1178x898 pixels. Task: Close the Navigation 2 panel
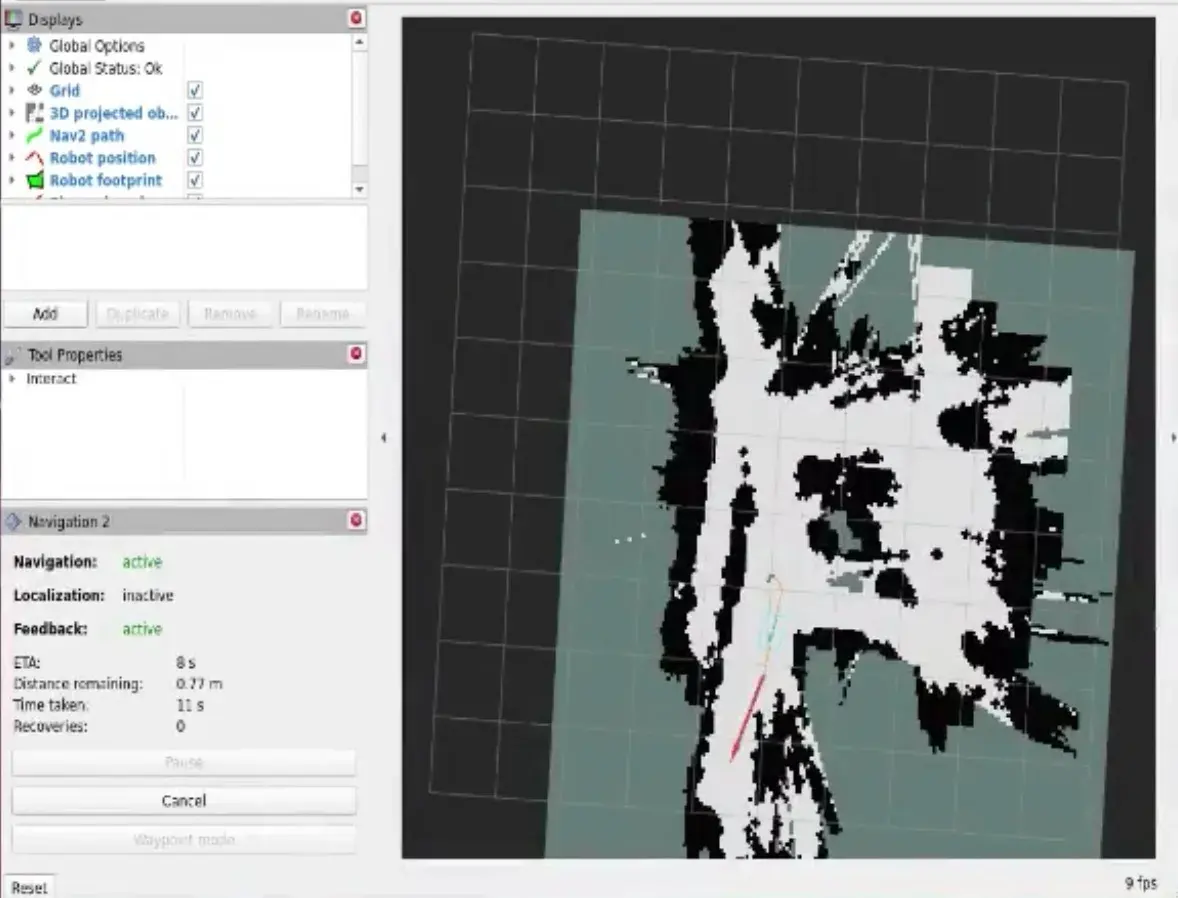click(x=357, y=520)
